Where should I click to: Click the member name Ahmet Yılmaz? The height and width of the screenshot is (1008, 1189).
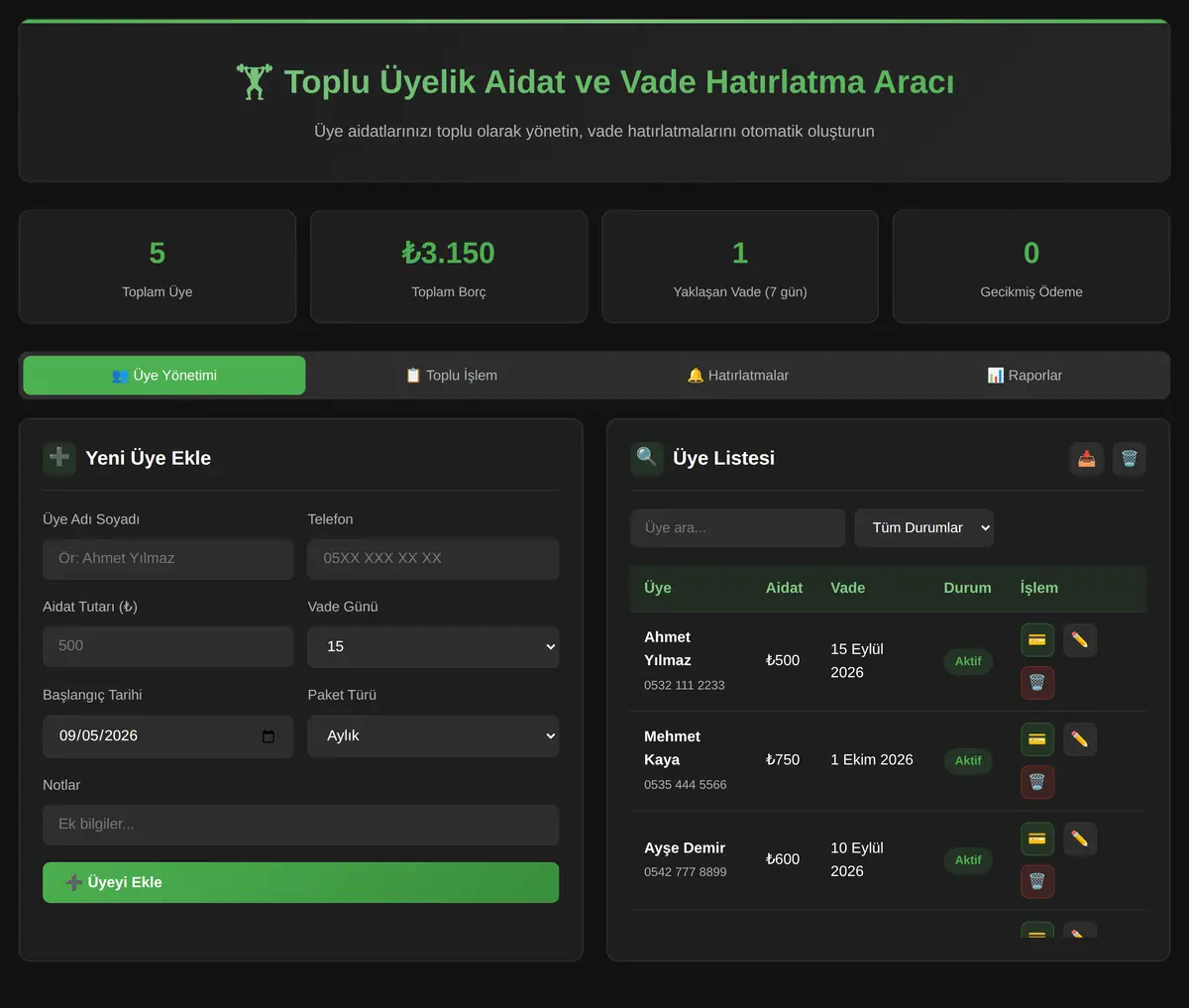click(668, 649)
